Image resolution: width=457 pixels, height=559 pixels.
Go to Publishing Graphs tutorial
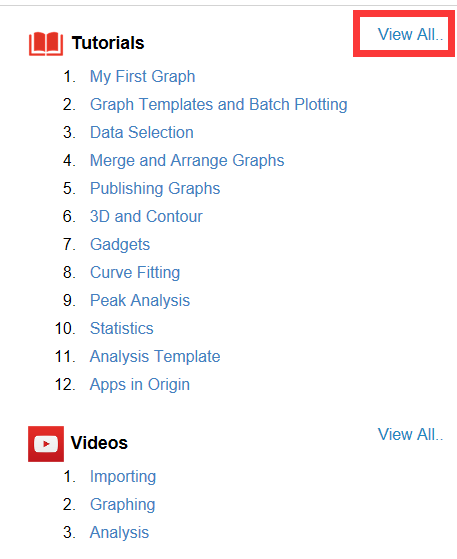point(155,189)
